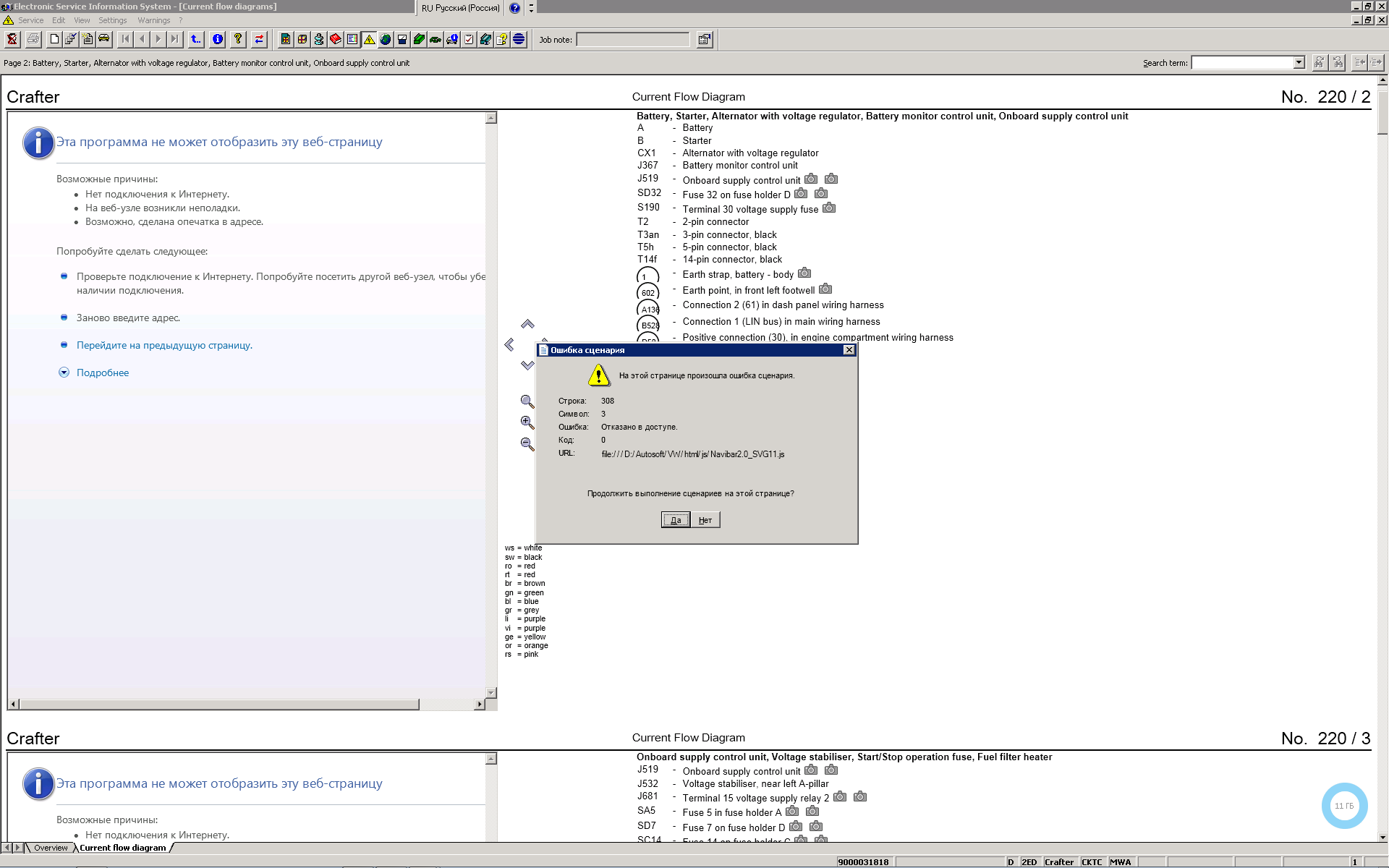Click the camera icon next to Starter fuse S190
1389x868 pixels.
(x=829, y=208)
